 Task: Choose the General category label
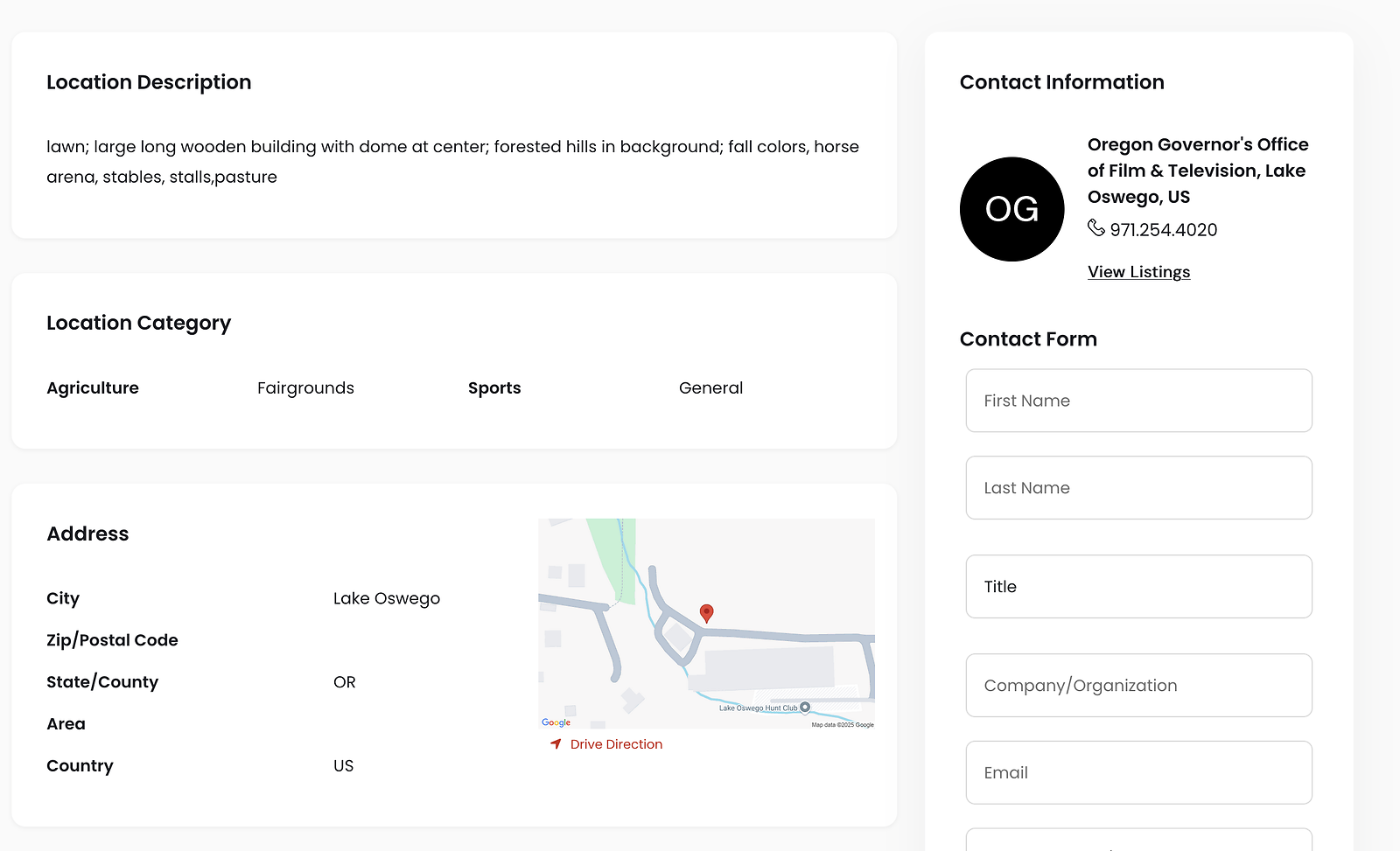pos(710,388)
